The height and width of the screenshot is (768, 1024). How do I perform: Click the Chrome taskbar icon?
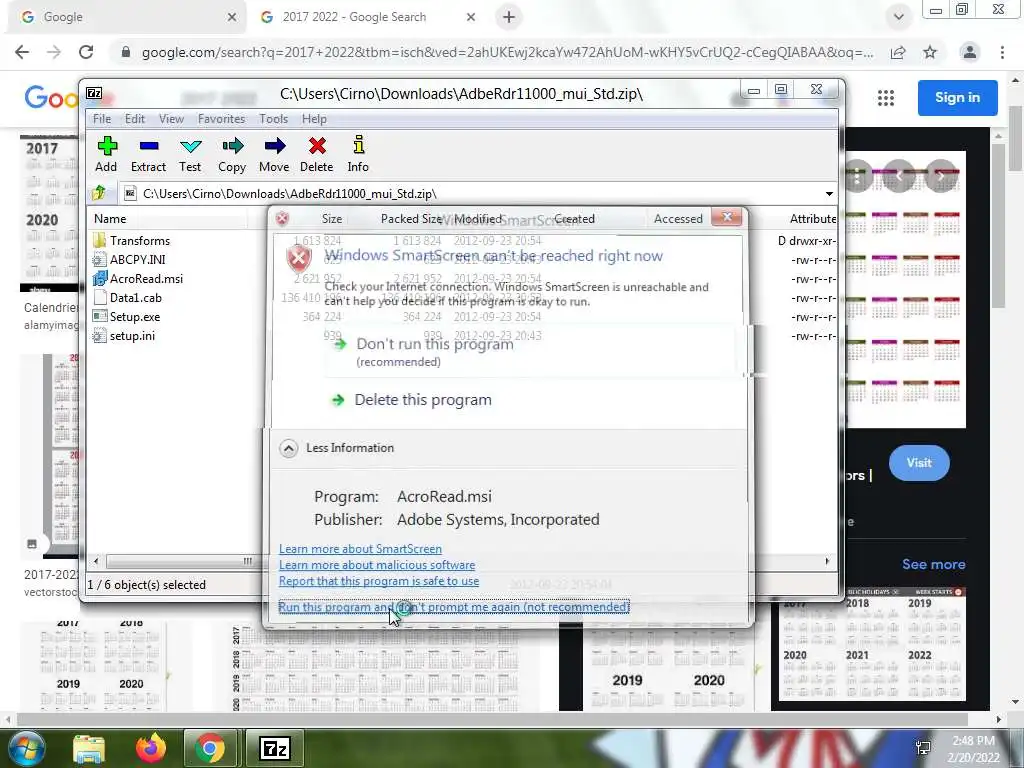(x=210, y=748)
